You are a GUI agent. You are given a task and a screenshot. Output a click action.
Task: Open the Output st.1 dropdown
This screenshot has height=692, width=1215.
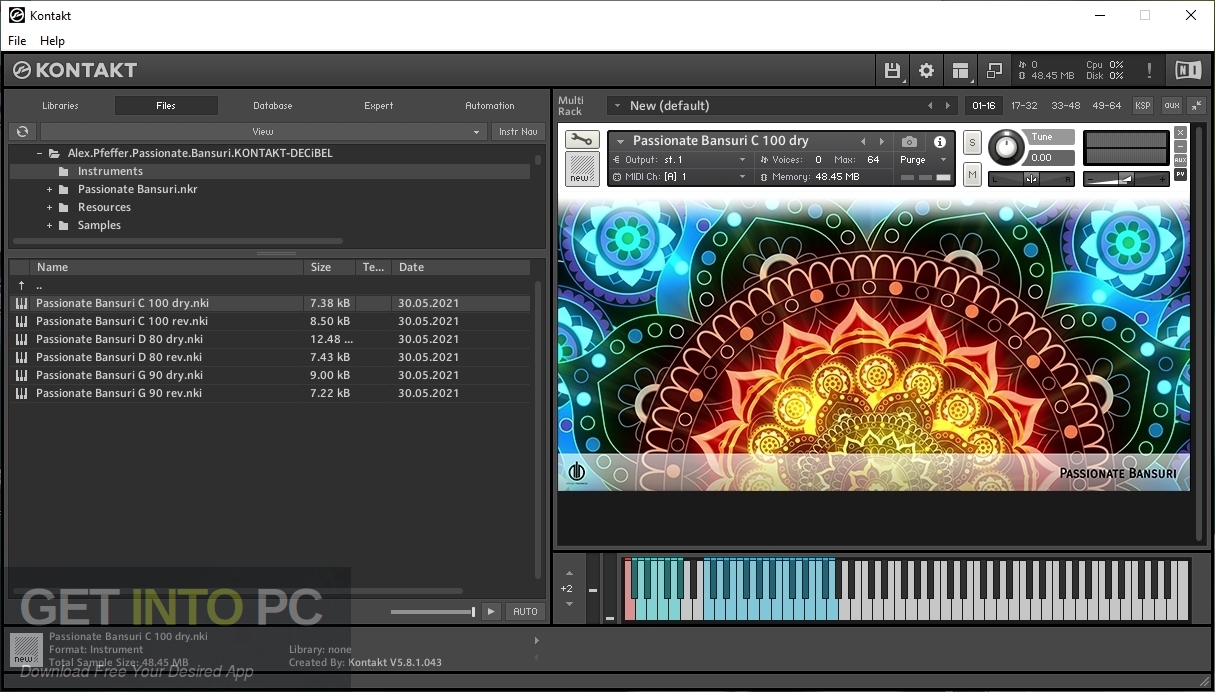680,160
